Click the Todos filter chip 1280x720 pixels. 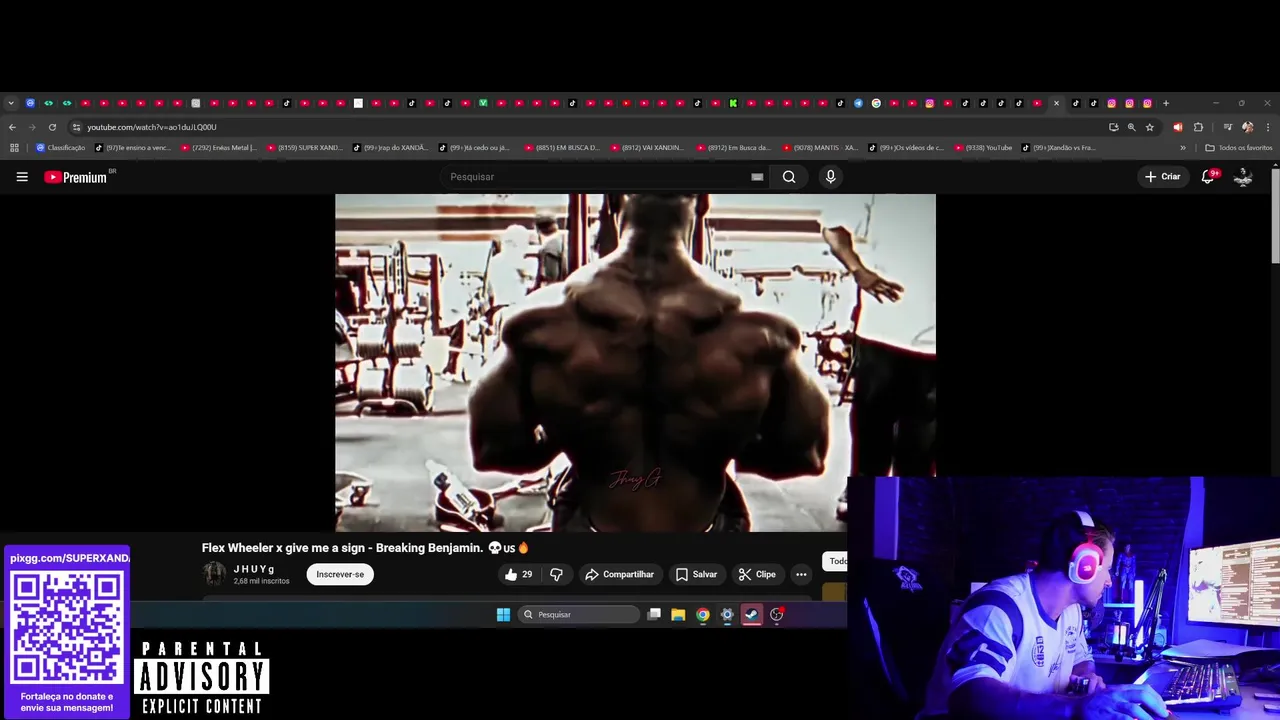[835, 561]
